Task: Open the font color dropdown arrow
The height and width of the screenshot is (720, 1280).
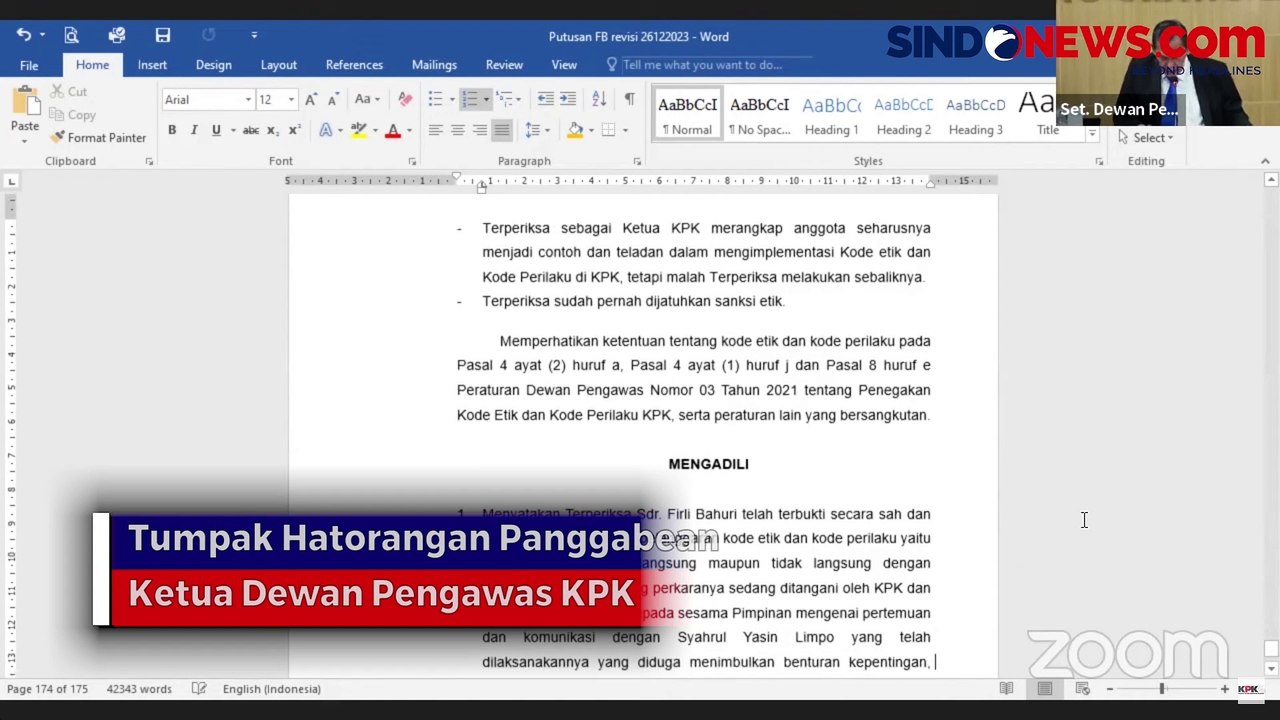Action: 409,130
